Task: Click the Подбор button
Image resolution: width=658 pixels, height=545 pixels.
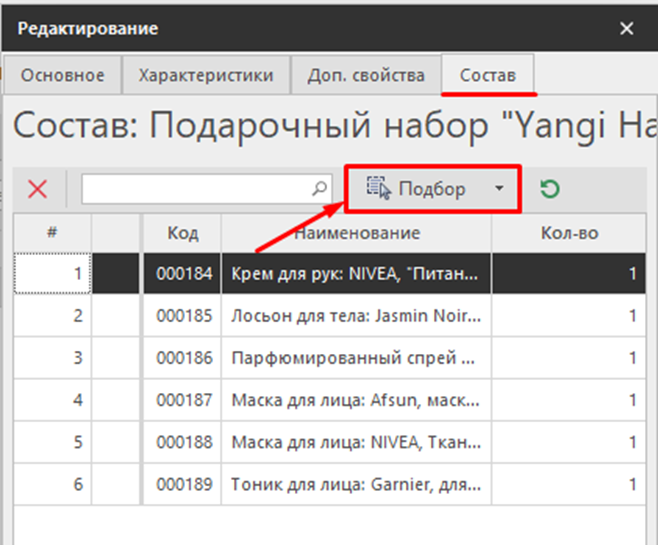Action: click(418, 189)
